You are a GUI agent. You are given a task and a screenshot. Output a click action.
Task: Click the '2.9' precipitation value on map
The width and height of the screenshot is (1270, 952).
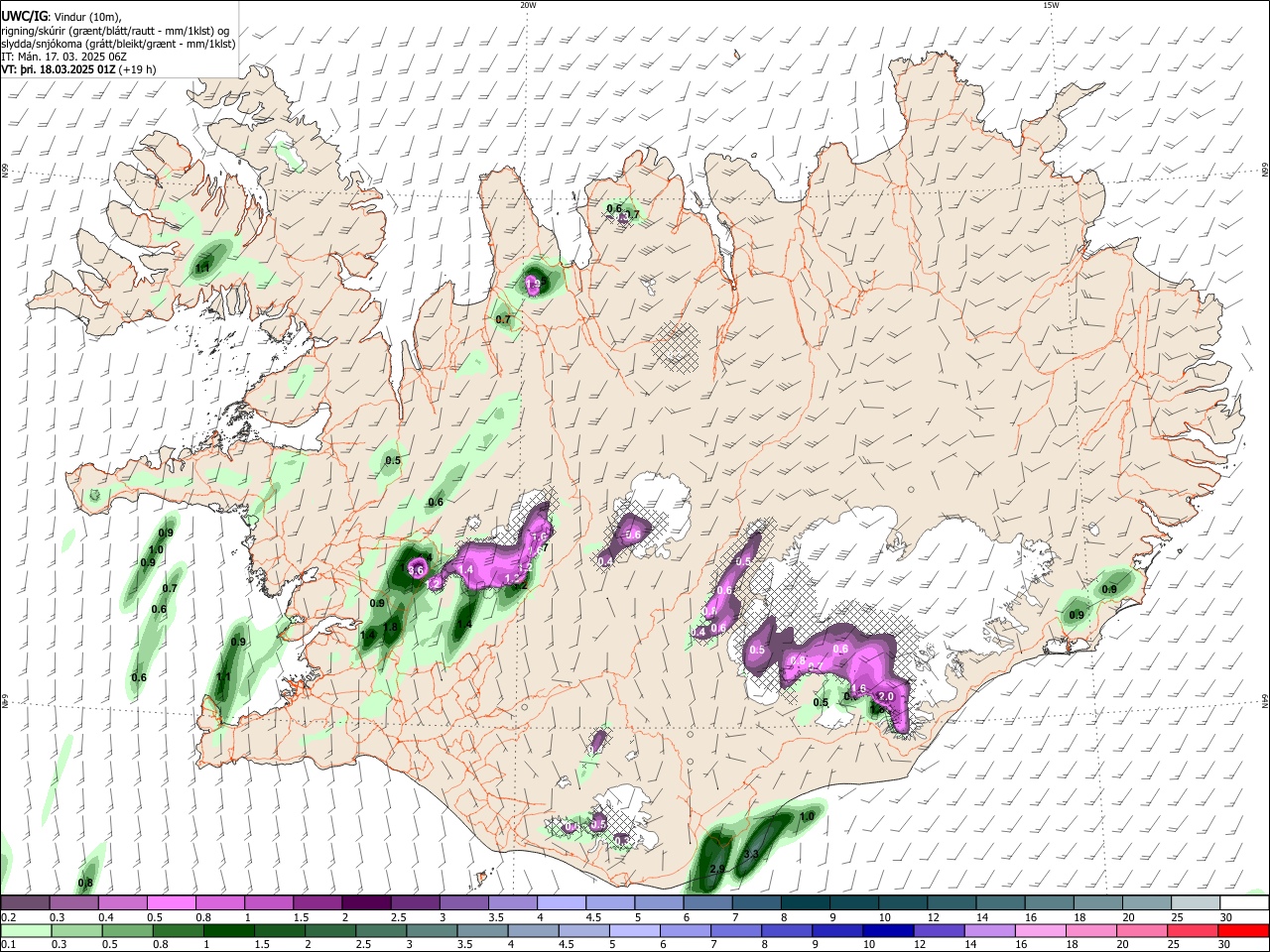(x=718, y=870)
